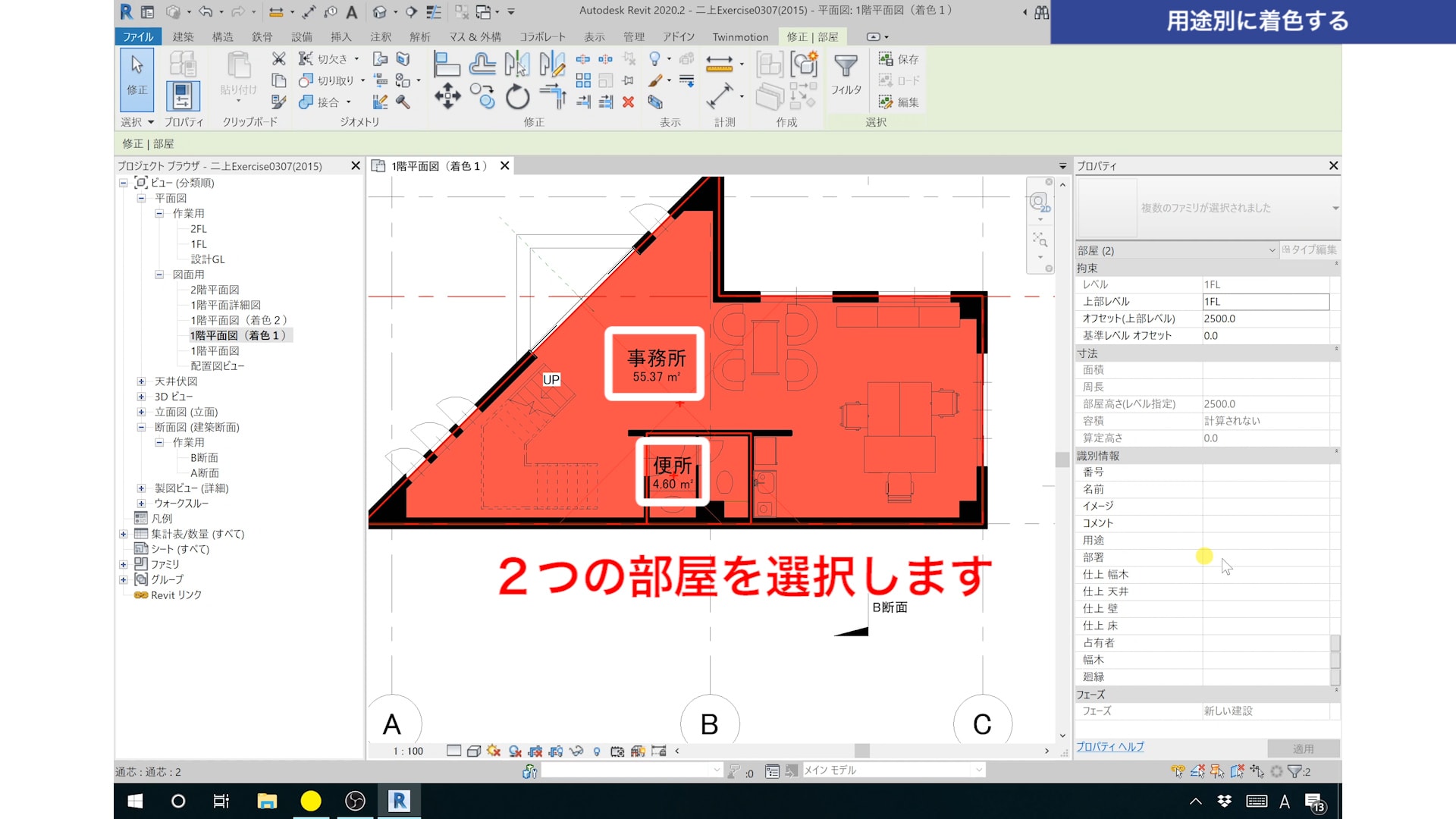Open the フィルタ selection filter
This screenshot has height=819, width=1456.
(x=846, y=74)
